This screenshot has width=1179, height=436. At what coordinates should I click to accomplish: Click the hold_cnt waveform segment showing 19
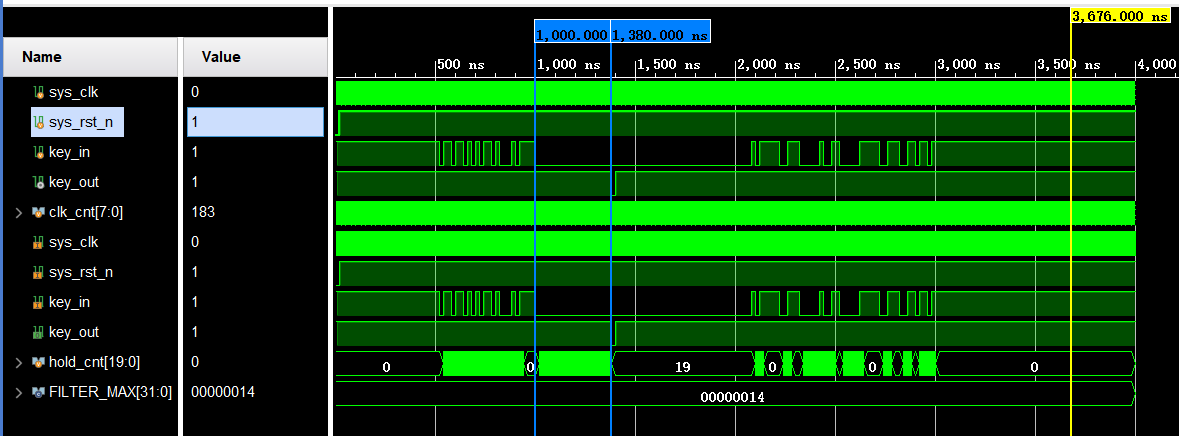(682, 367)
